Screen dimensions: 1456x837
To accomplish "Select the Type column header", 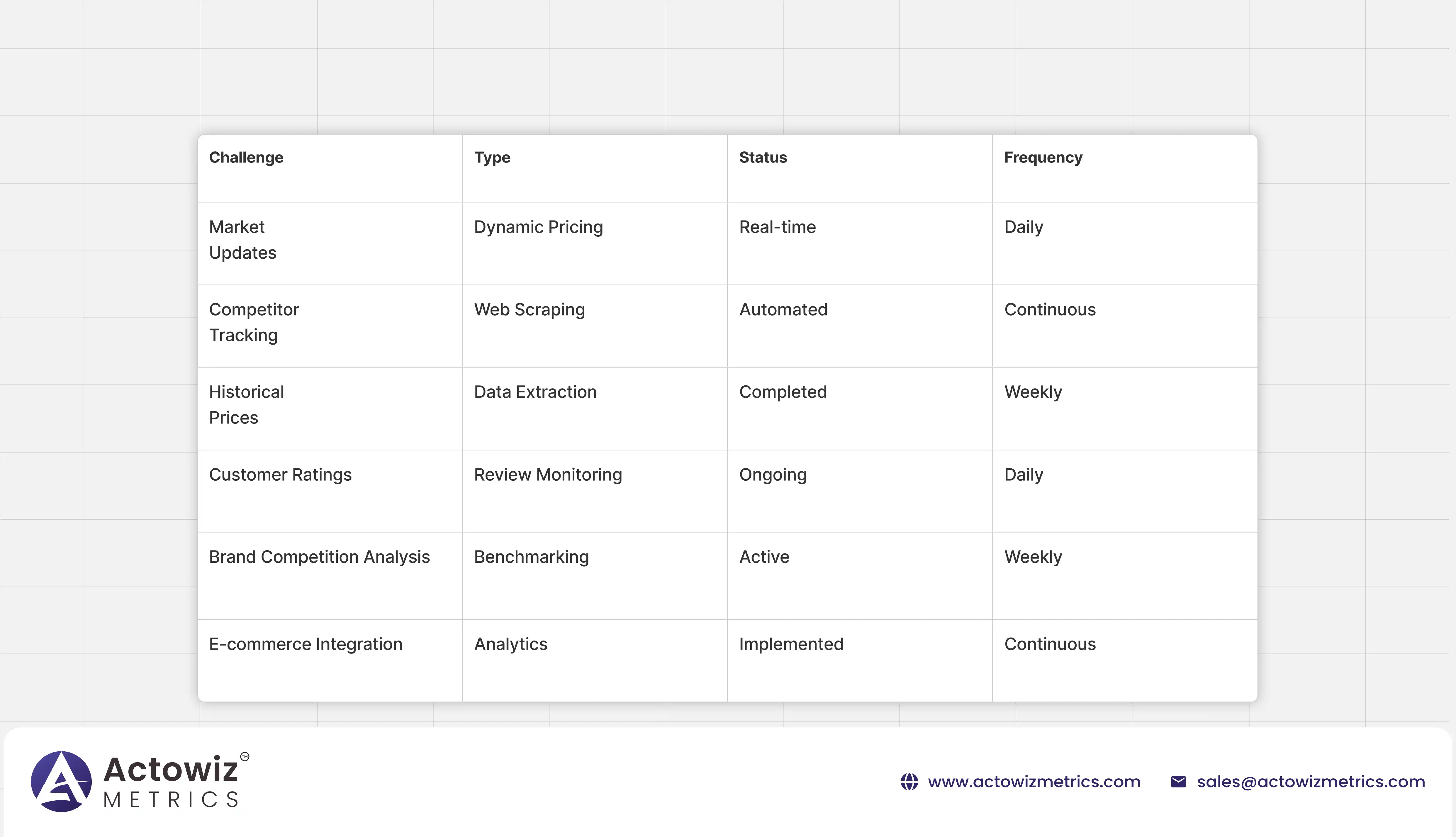I will [492, 157].
